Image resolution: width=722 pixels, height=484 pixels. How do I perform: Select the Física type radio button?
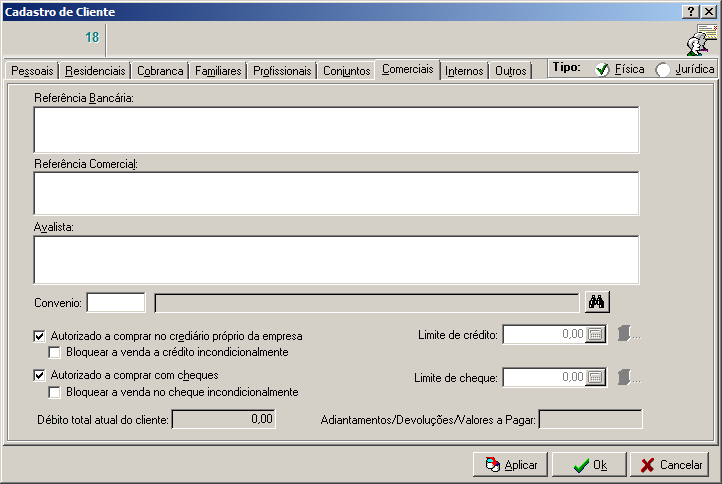[603, 70]
